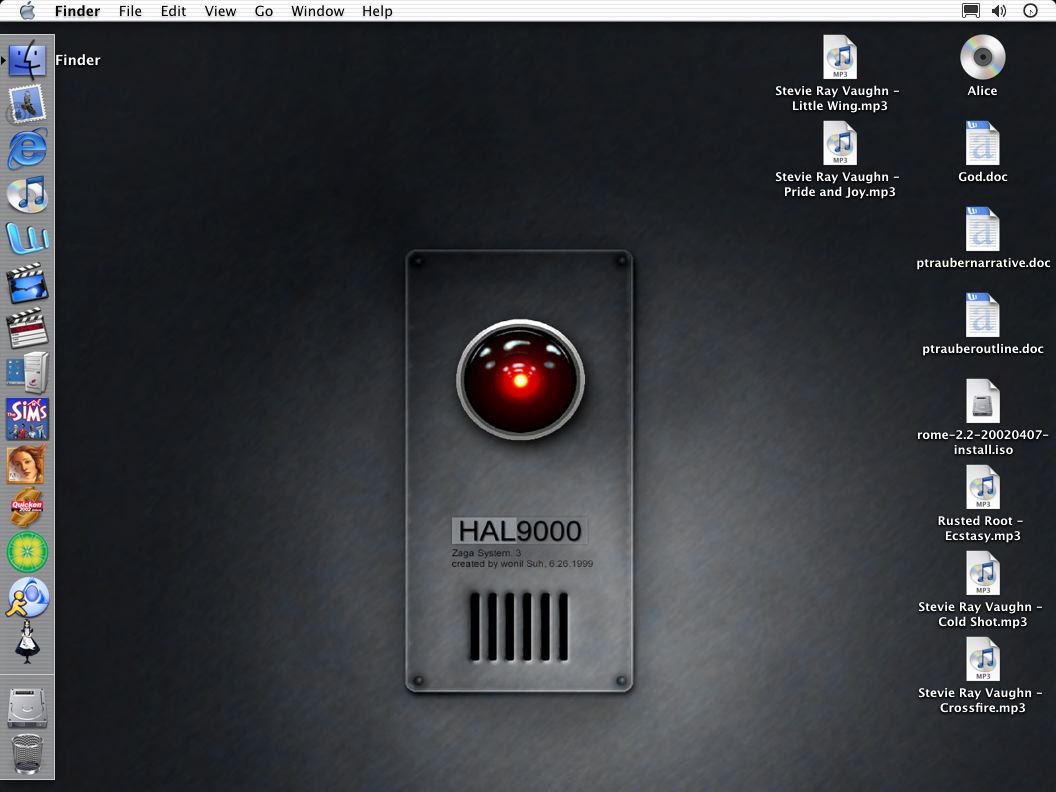
Task: Open the Help menu
Action: 377,11
